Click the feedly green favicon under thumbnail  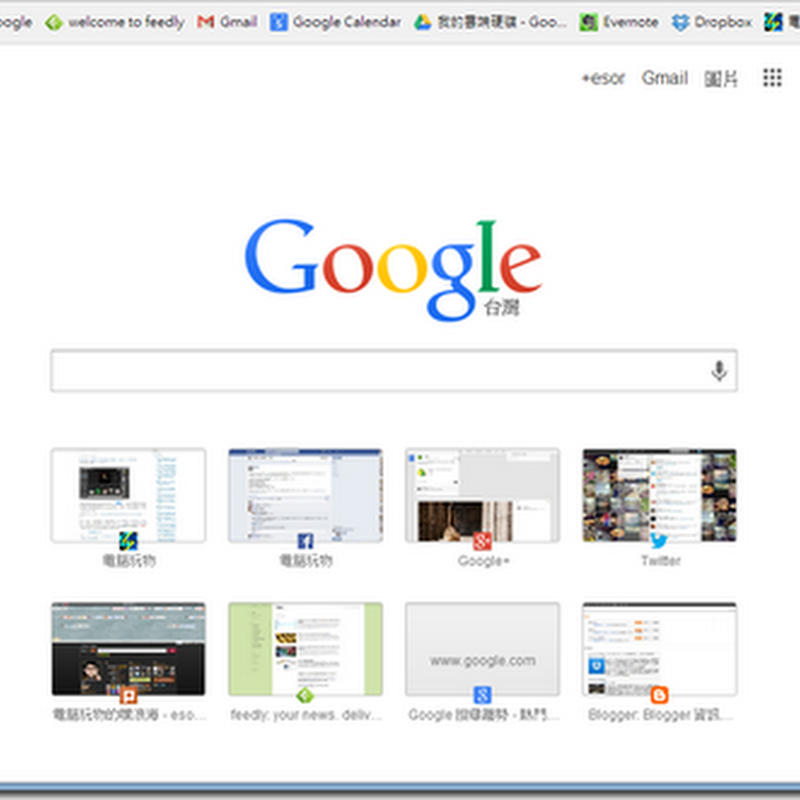305,695
